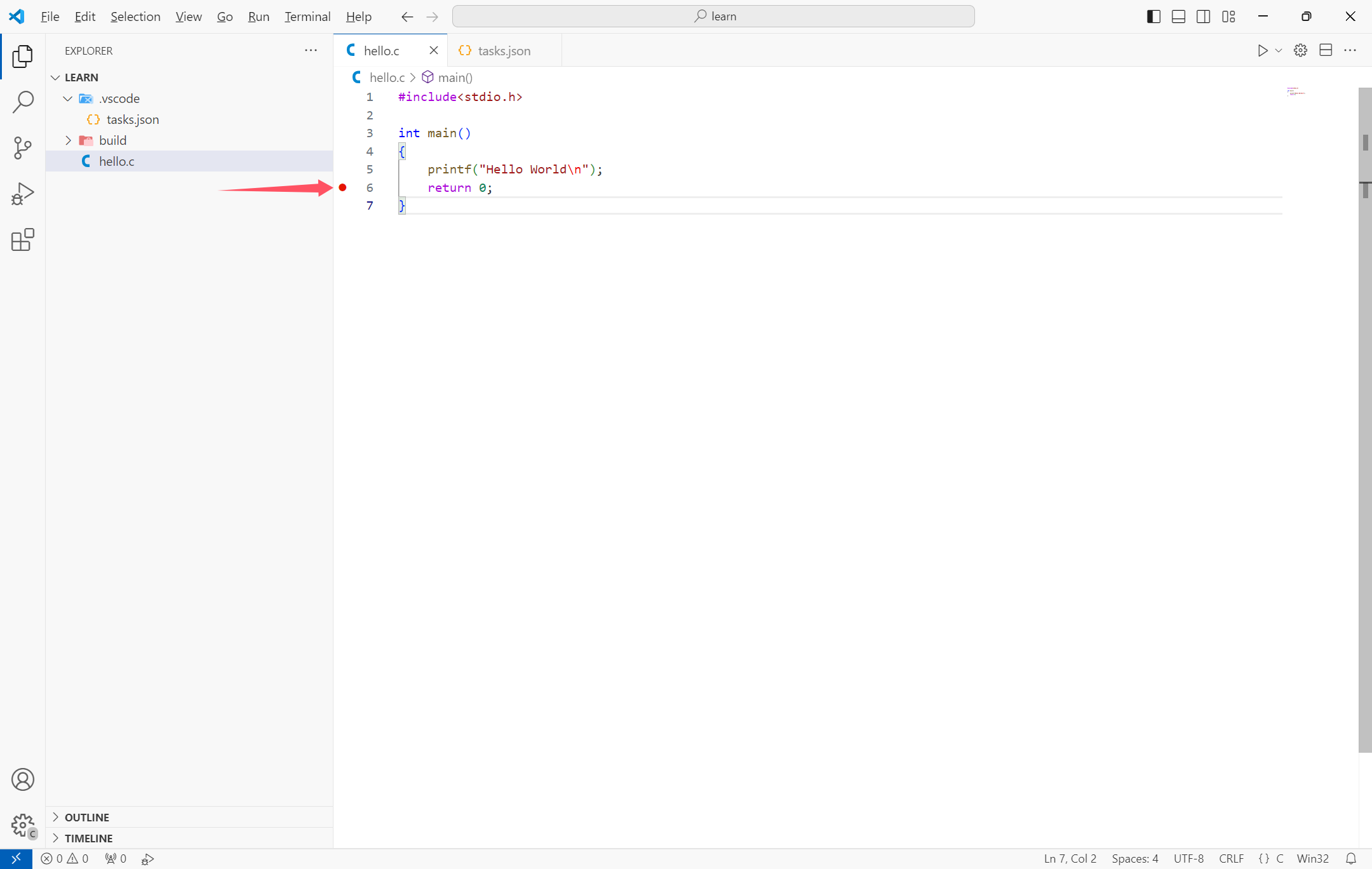Click the remote window indicator in status bar
This screenshot has height=869, width=1372.
click(x=16, y=859)
